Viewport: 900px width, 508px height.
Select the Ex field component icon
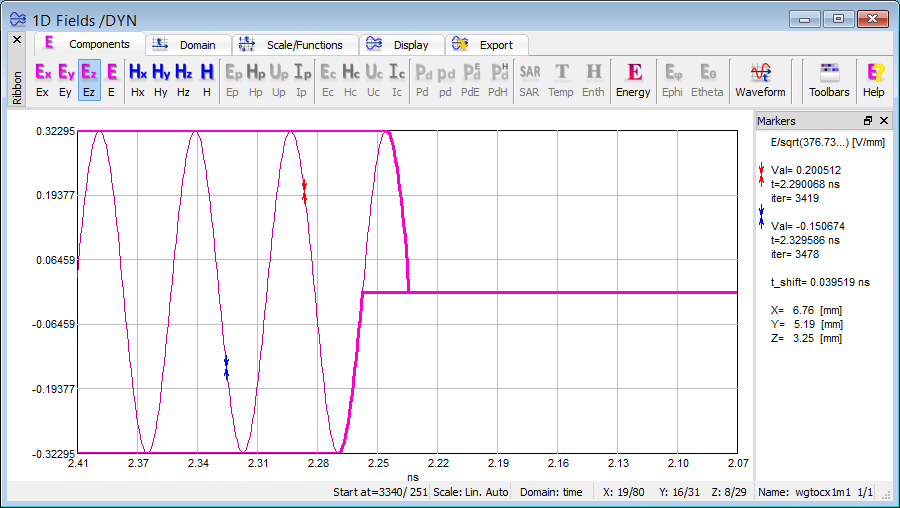click(x=43, y=80)
